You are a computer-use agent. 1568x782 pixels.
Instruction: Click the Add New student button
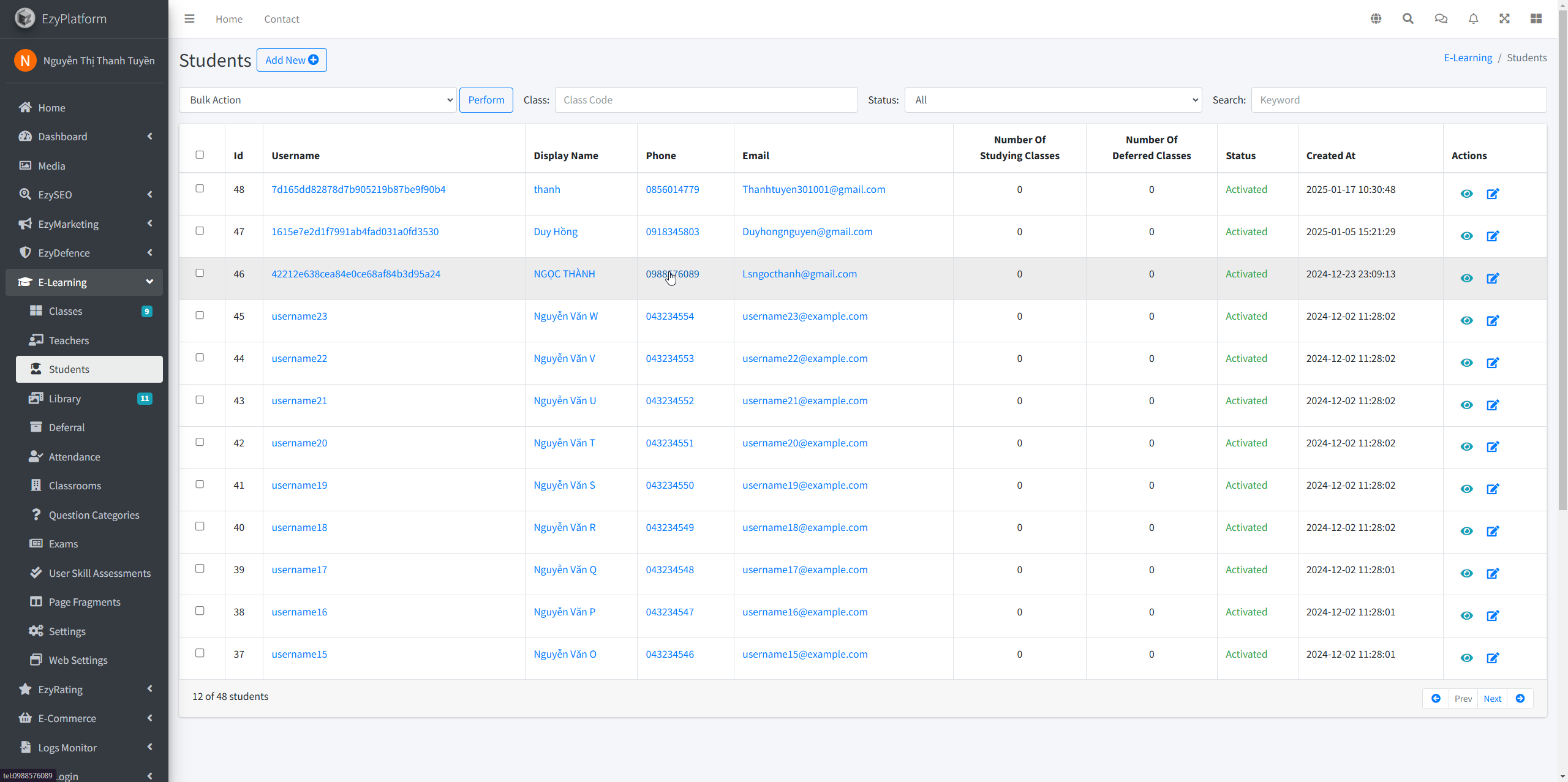[292, 60]
